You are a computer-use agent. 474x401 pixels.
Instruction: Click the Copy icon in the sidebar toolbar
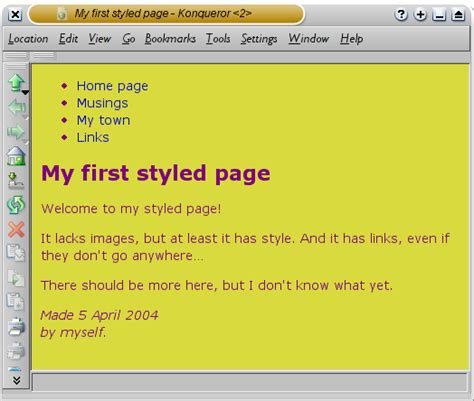(x=16, y=278)
